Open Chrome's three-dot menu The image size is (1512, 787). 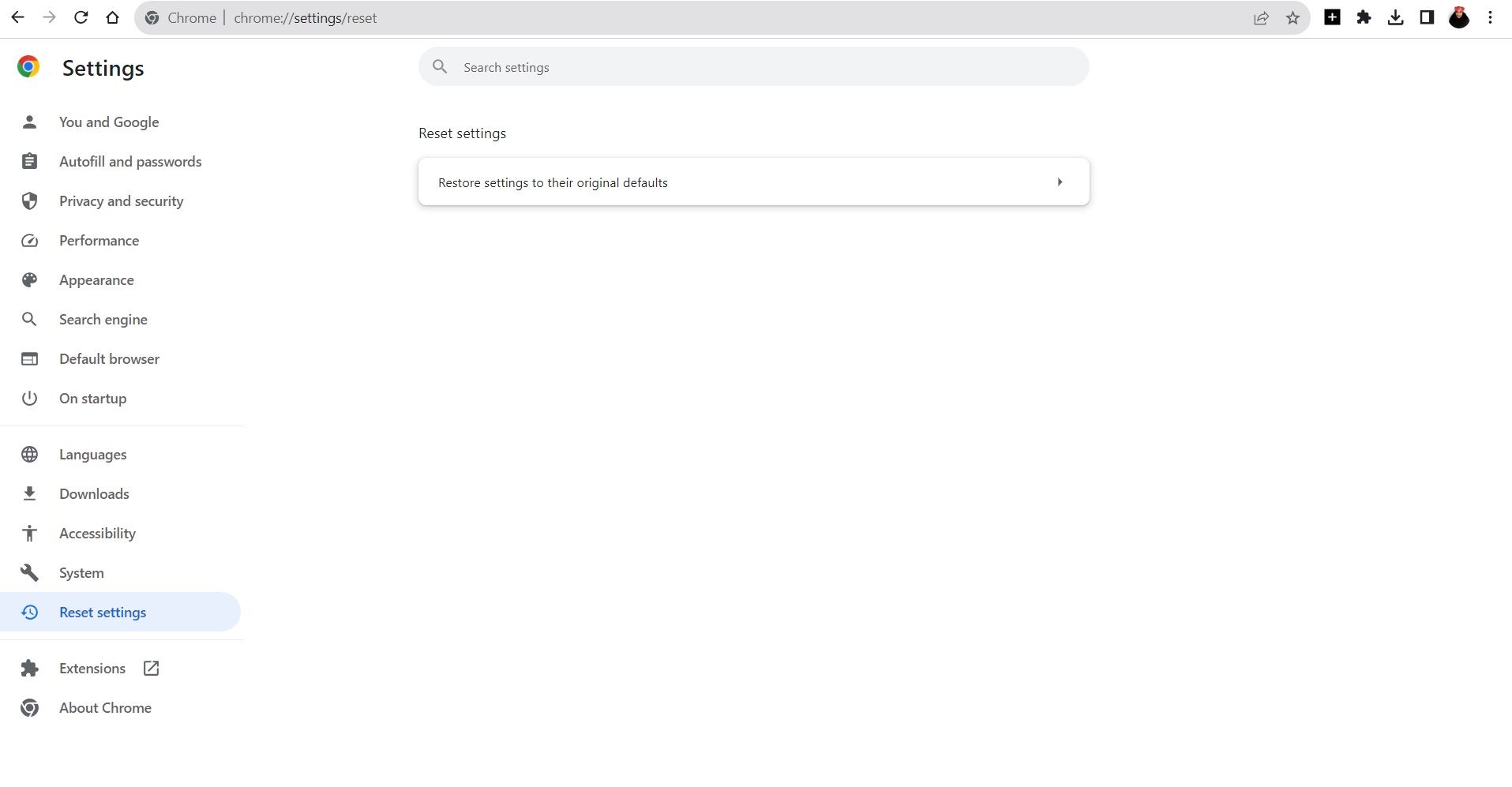pos(1490,17)
